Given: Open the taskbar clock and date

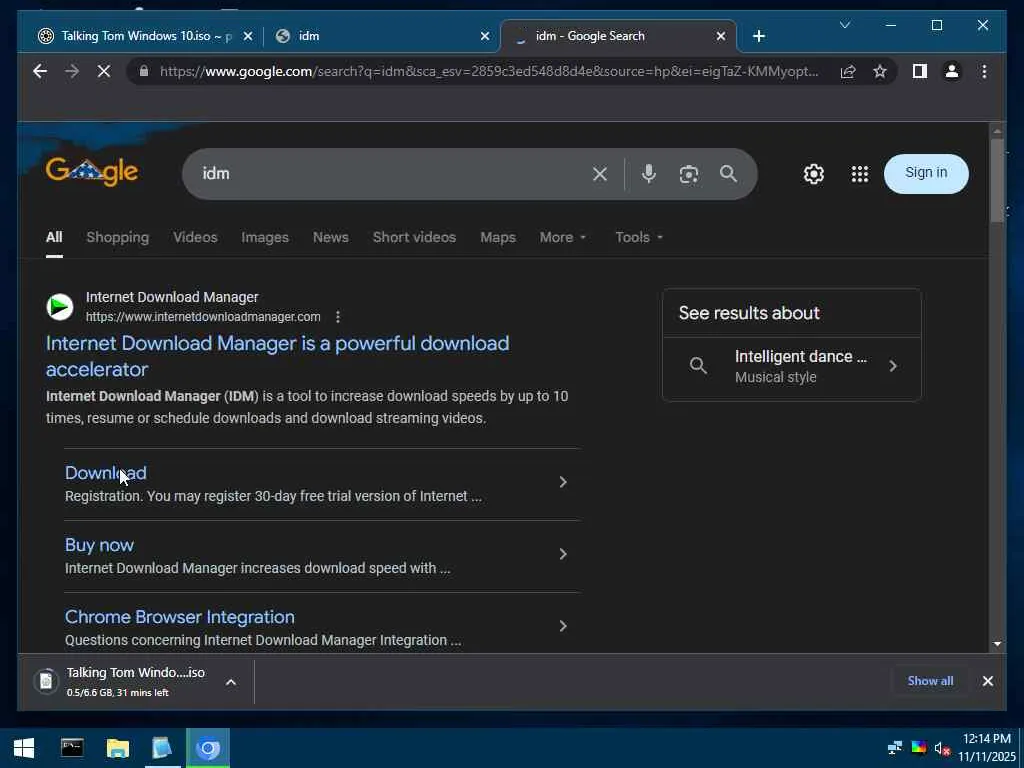Looking at the screenshot, I should [x=987, y=748].
